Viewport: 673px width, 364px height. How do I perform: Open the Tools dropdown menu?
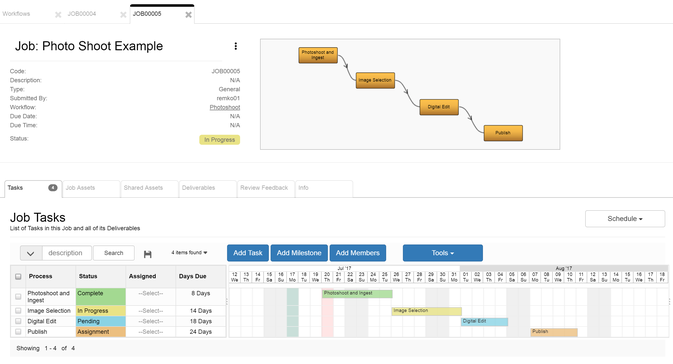(x=443, y=253)
